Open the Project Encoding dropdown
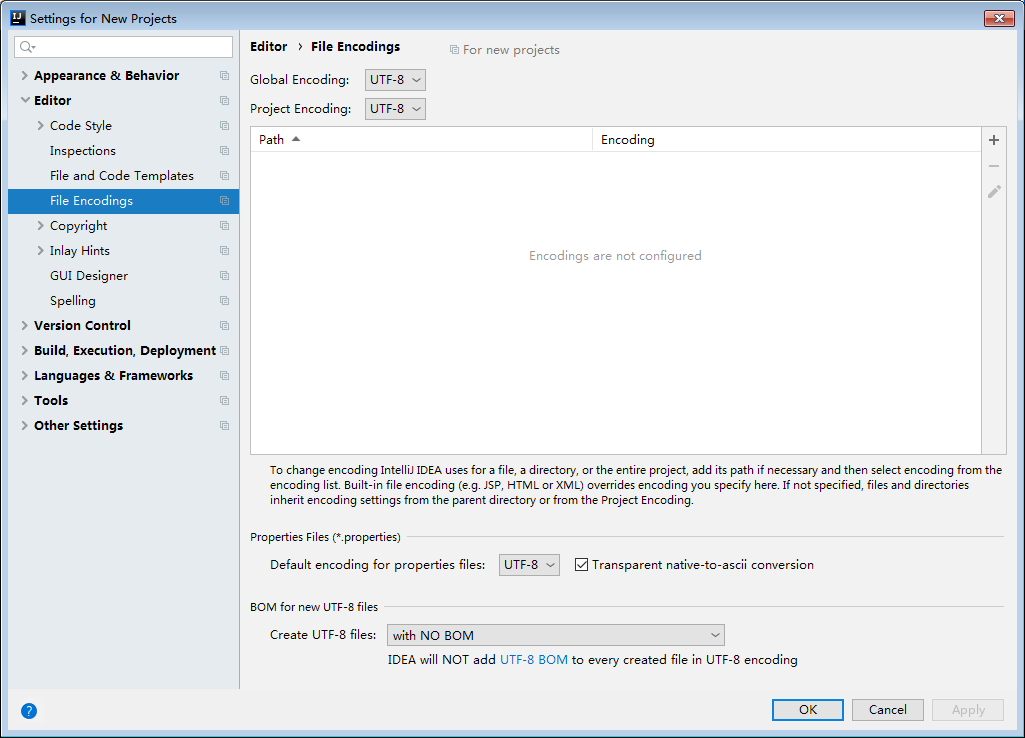This screenshot has height=738, width=1025. point(395,109)
